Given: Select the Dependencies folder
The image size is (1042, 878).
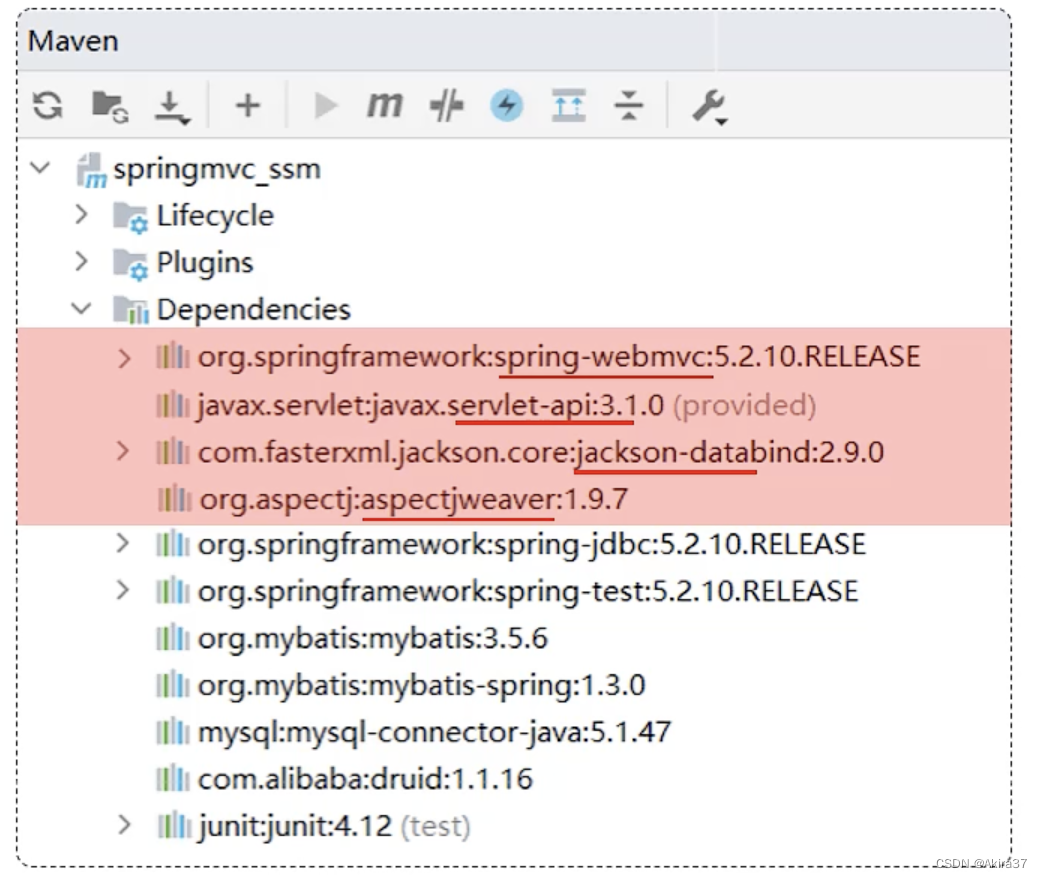Looking at the screenshot, I should point(253,310).
